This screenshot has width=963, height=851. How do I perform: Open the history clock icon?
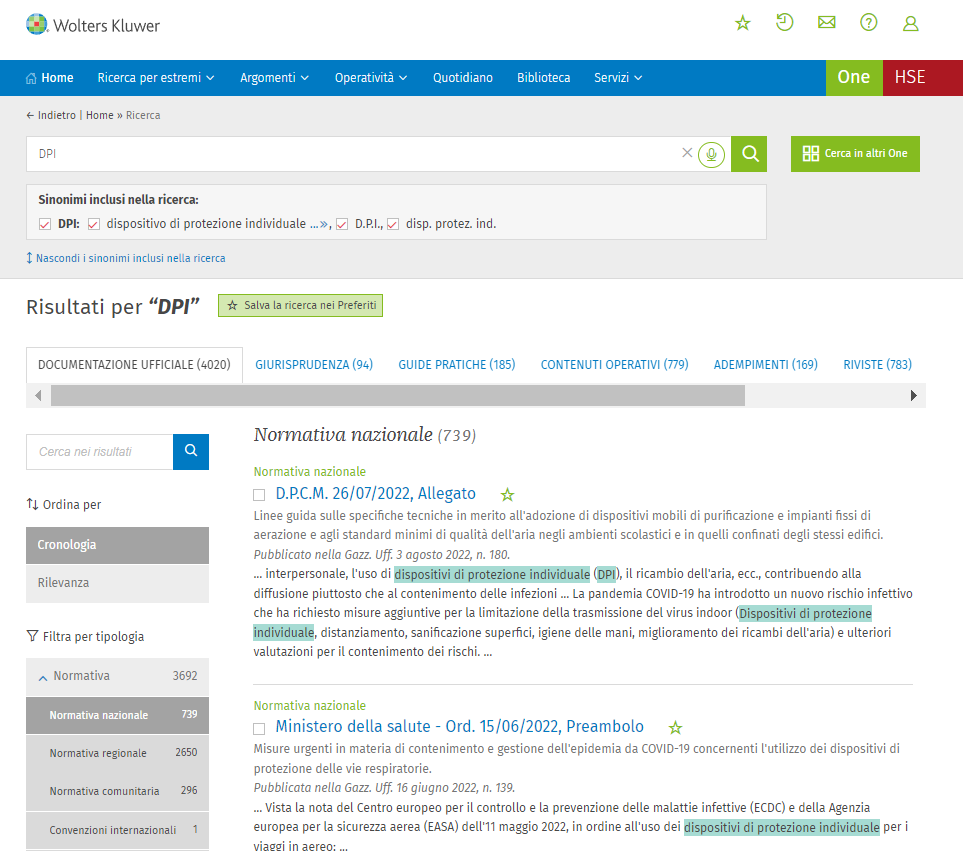pyautogui.click(x=784, y=23)
